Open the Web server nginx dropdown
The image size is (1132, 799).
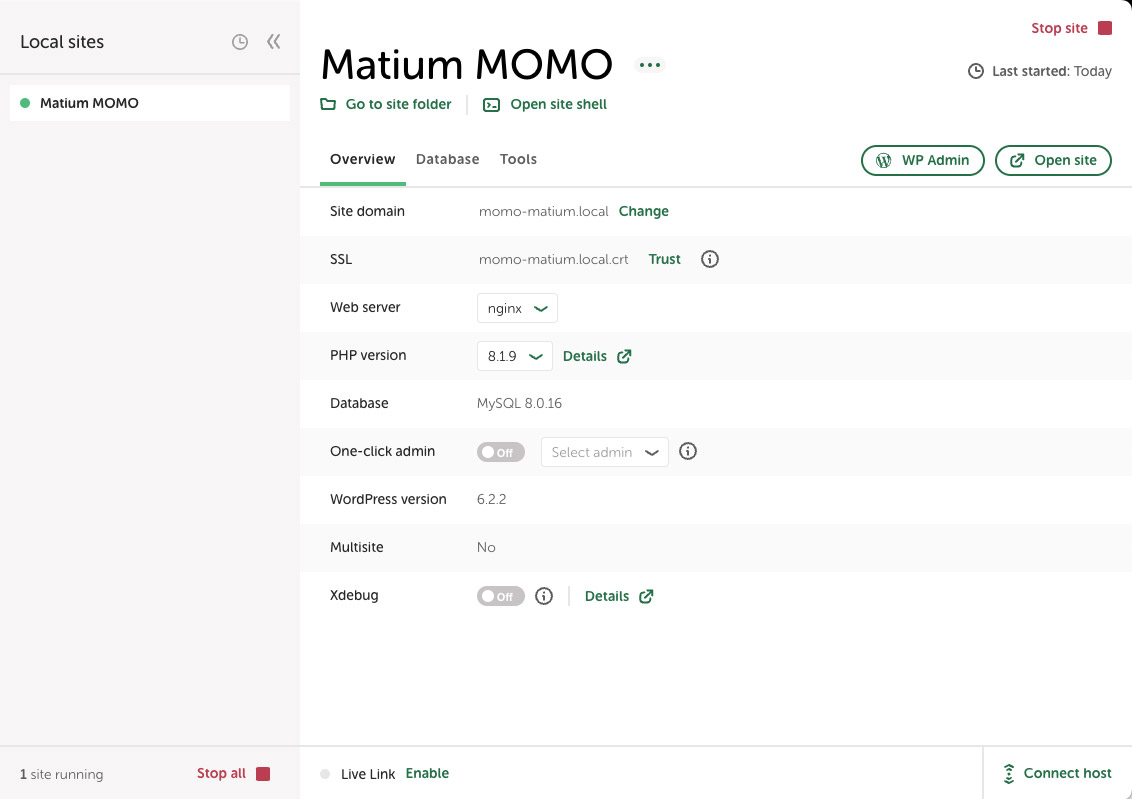click(517, 308)
